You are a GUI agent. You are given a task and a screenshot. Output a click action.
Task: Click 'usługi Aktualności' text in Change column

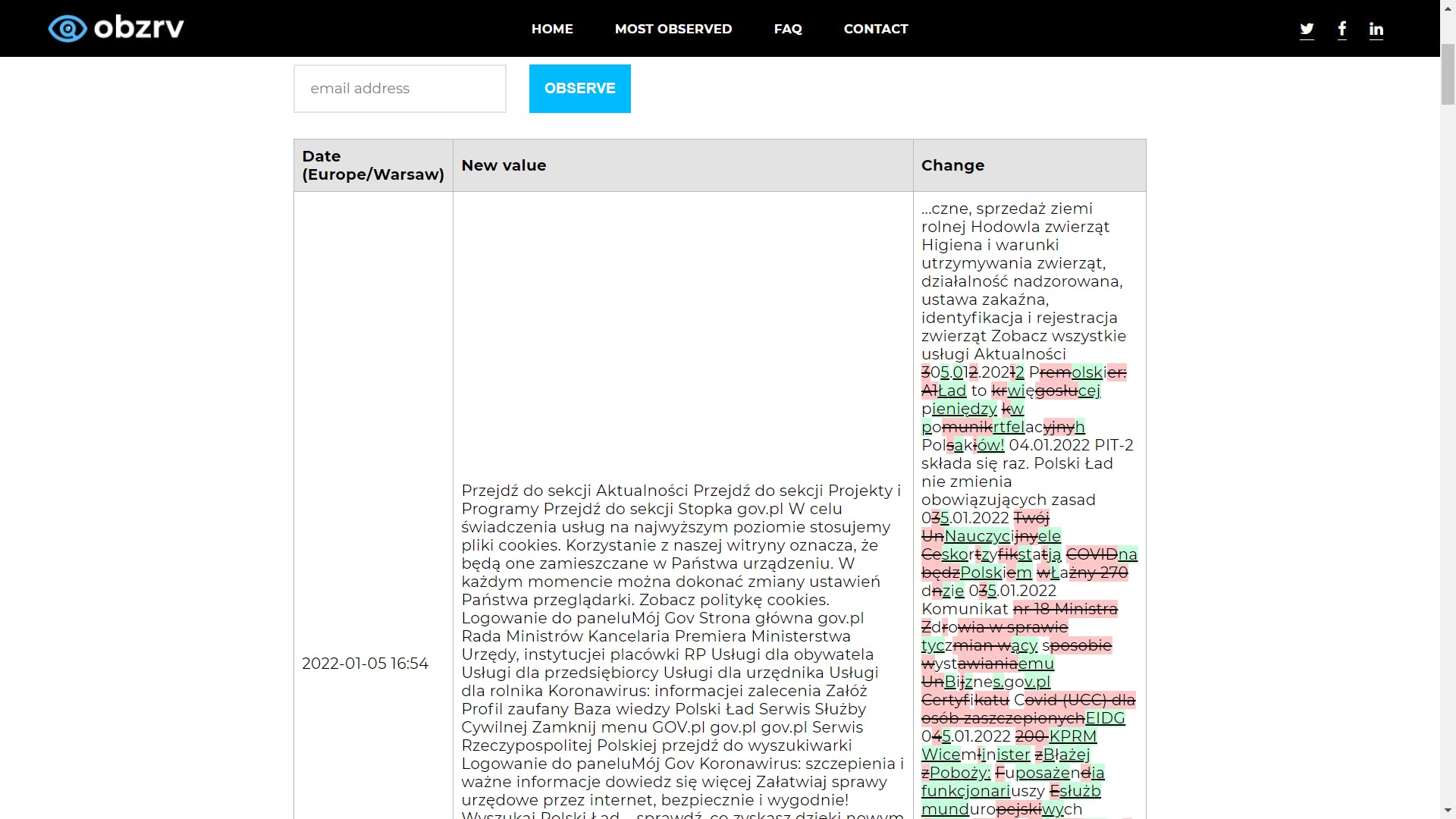pos(993,354)
